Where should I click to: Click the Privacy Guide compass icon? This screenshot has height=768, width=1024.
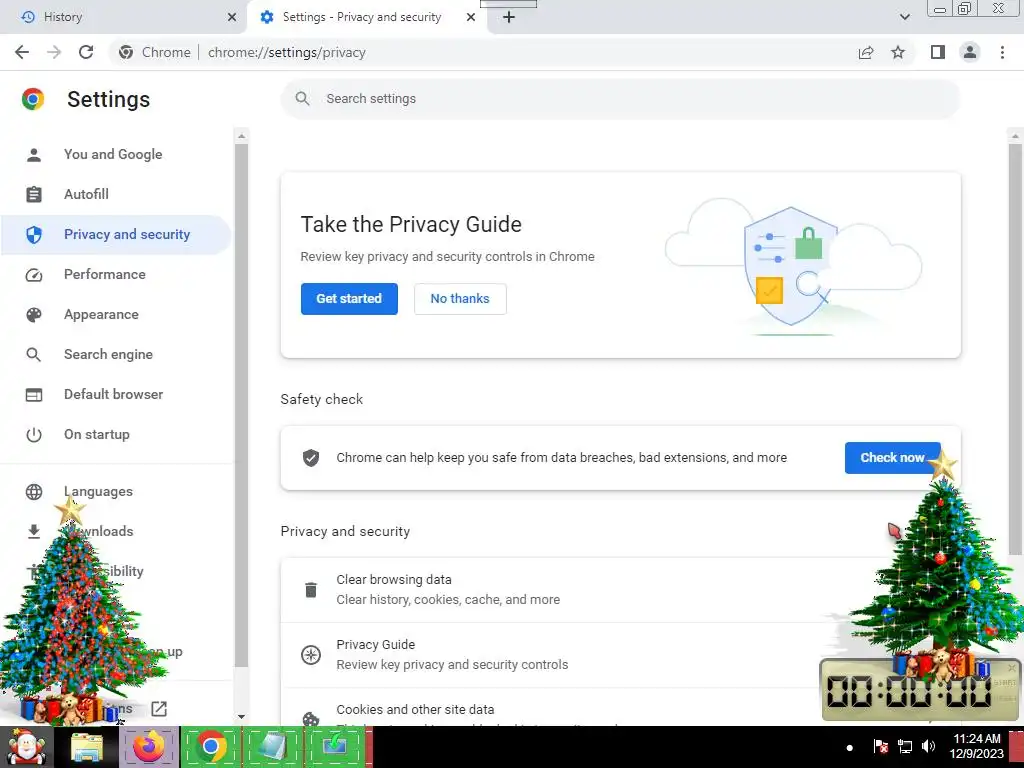tap(311, 654)
